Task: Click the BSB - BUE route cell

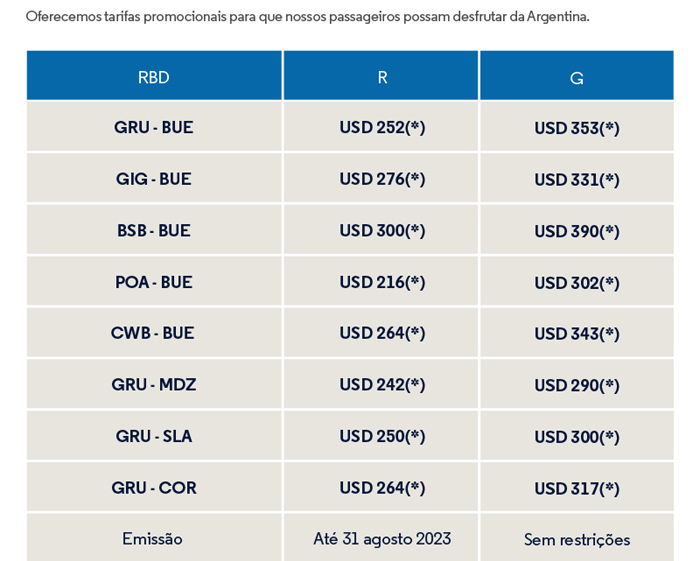Action: (154, 230)
